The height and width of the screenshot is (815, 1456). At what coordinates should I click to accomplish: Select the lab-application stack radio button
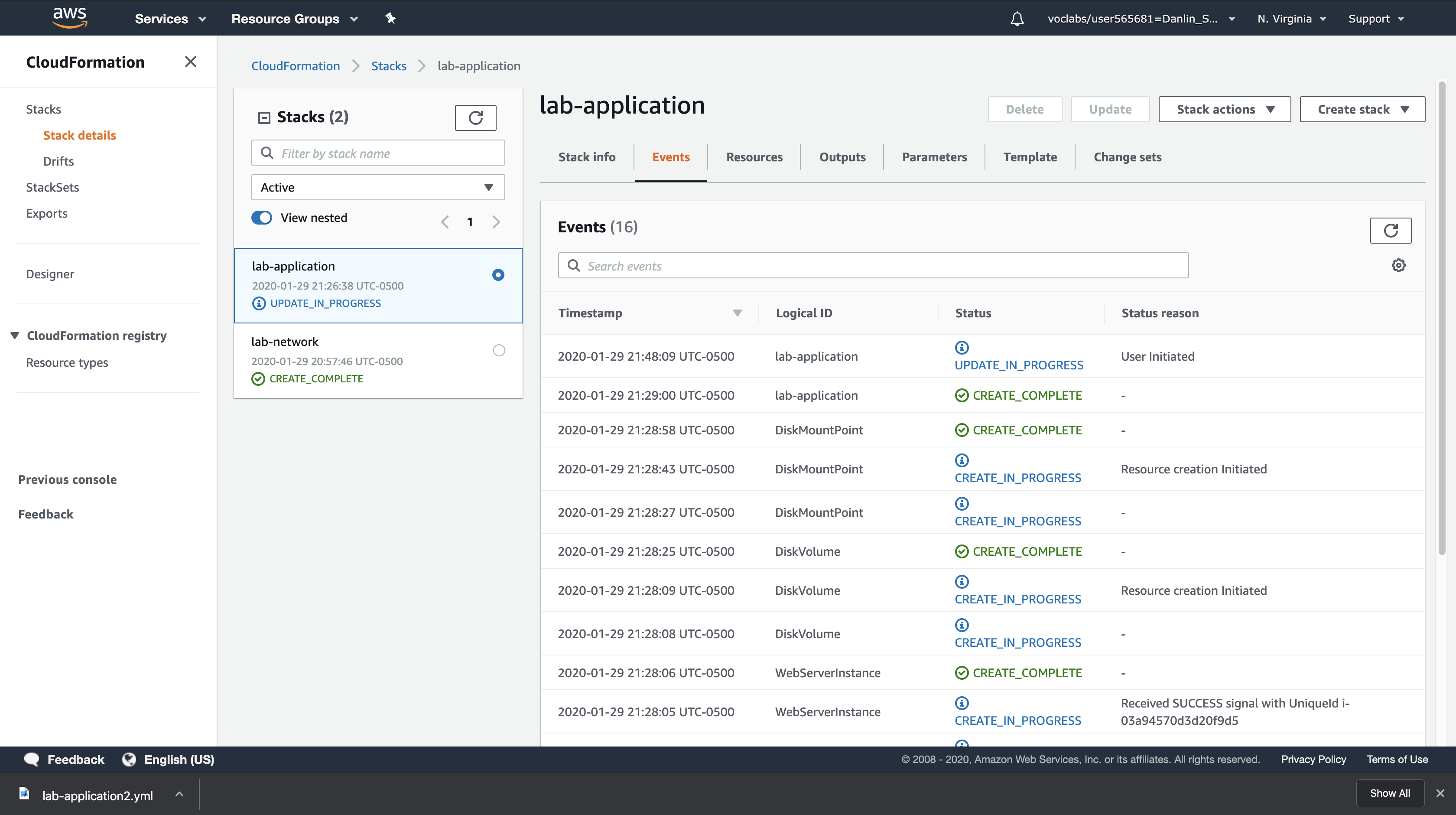pos(498,275)
